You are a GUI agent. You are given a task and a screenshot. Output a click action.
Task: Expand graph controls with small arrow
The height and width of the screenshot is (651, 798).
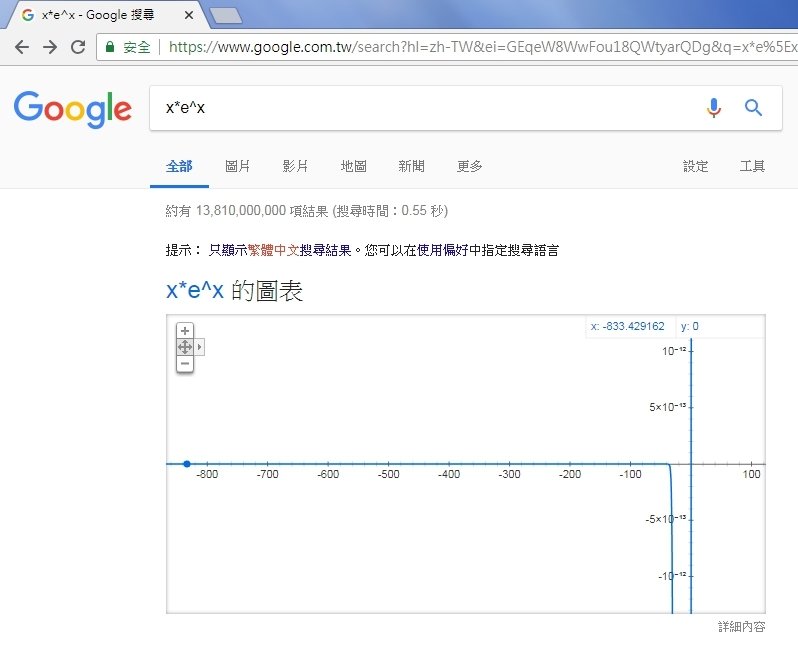[x=199, y=347]
